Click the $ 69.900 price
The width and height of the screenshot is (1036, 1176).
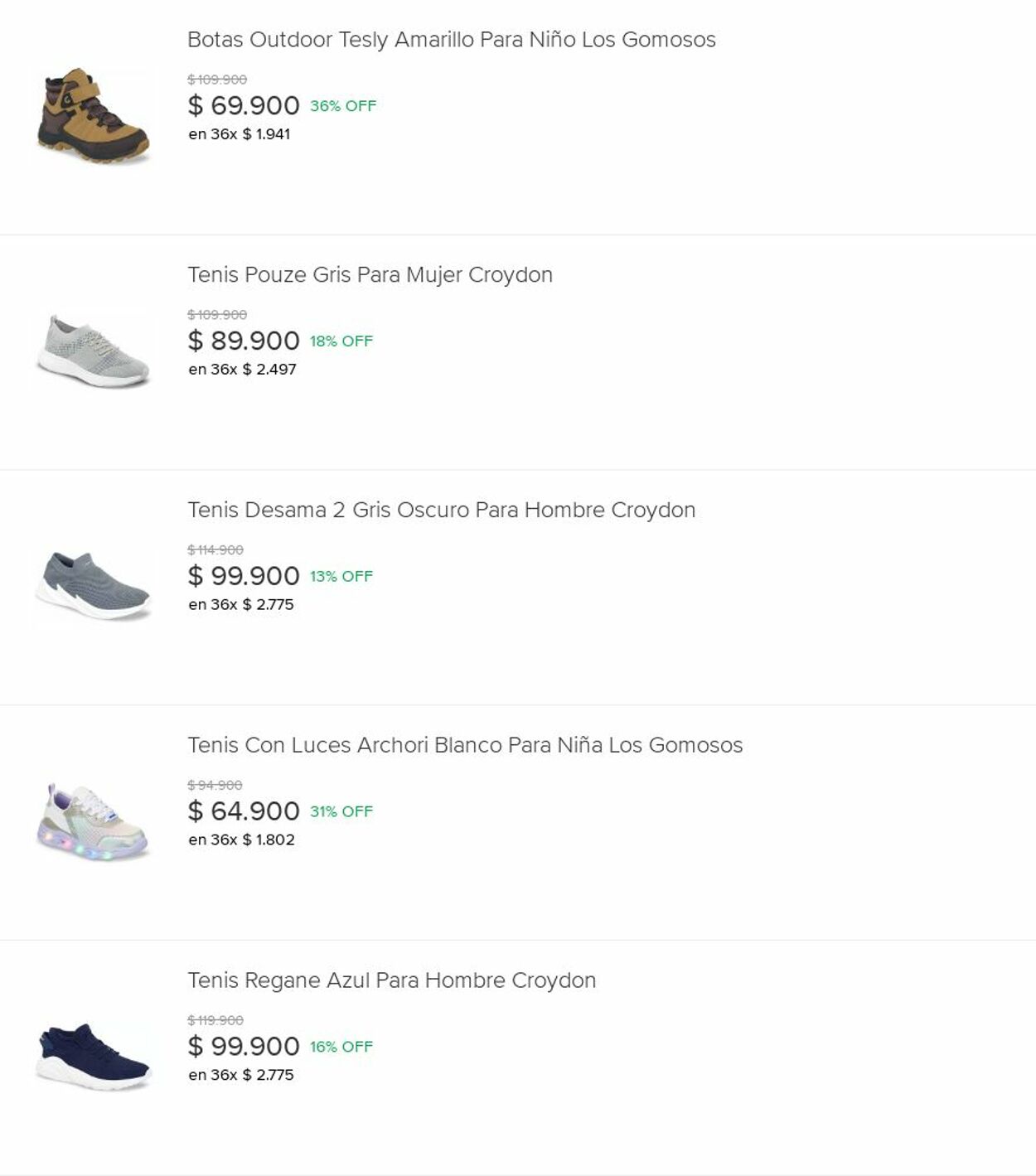coord(244,106)
